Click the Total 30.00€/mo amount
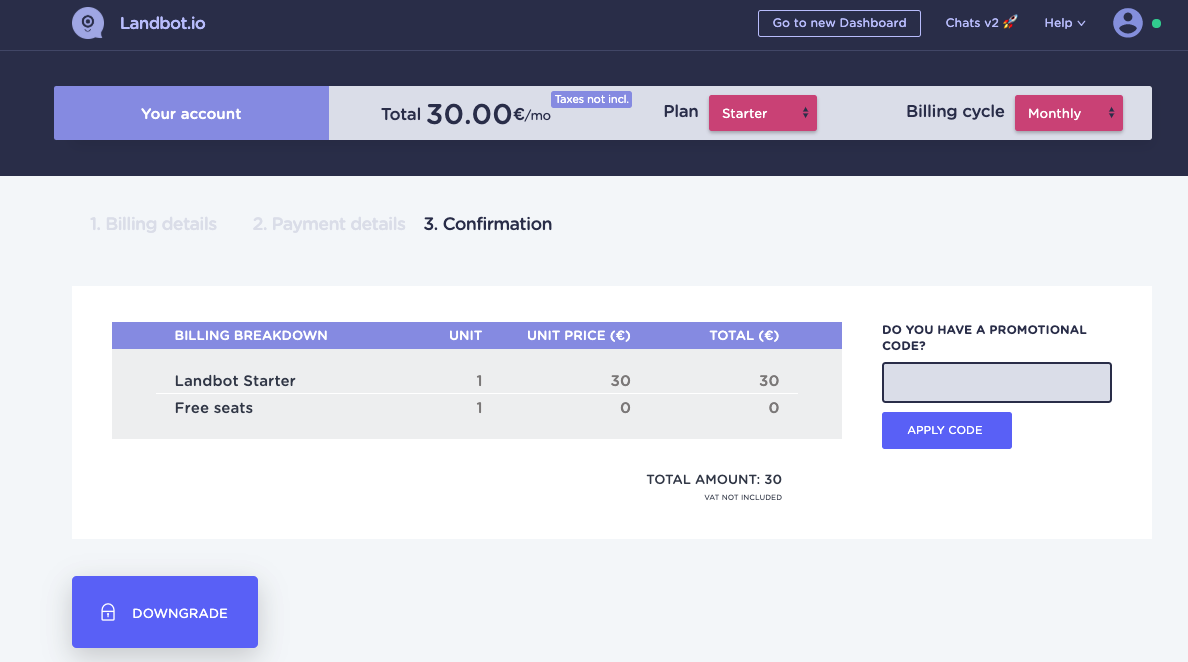This screenshot has height=662, width=1188. pyautogui.click(x=466, y=114)
